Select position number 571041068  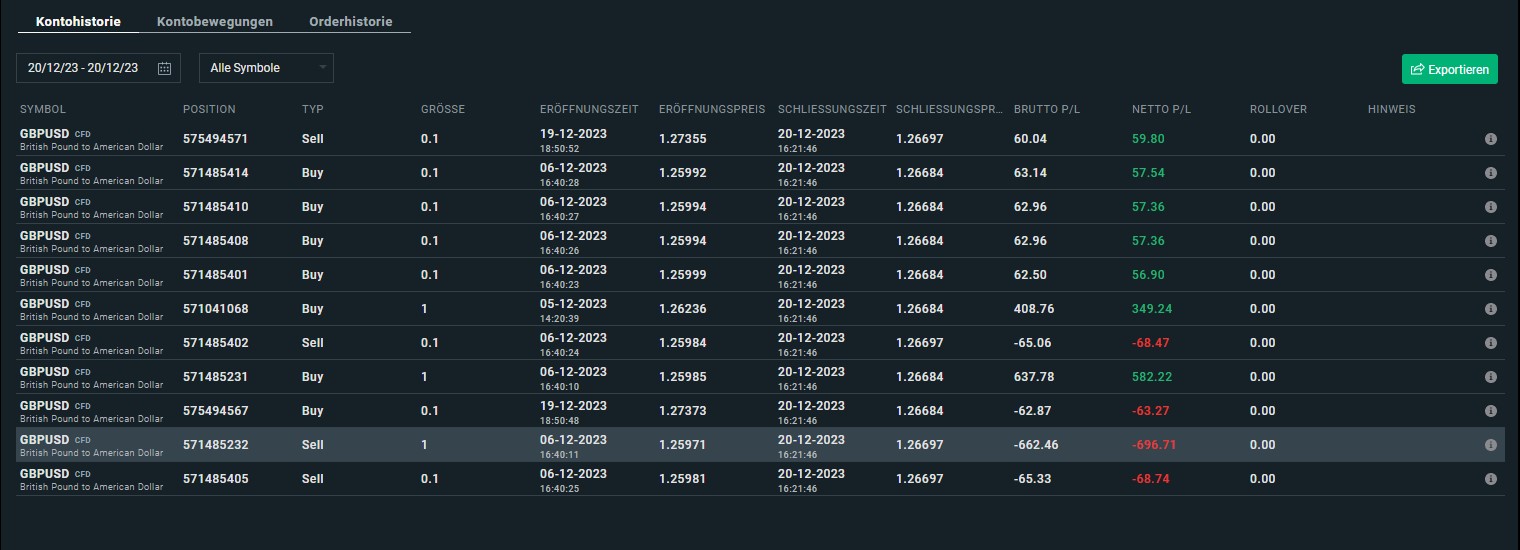(215, 309)
